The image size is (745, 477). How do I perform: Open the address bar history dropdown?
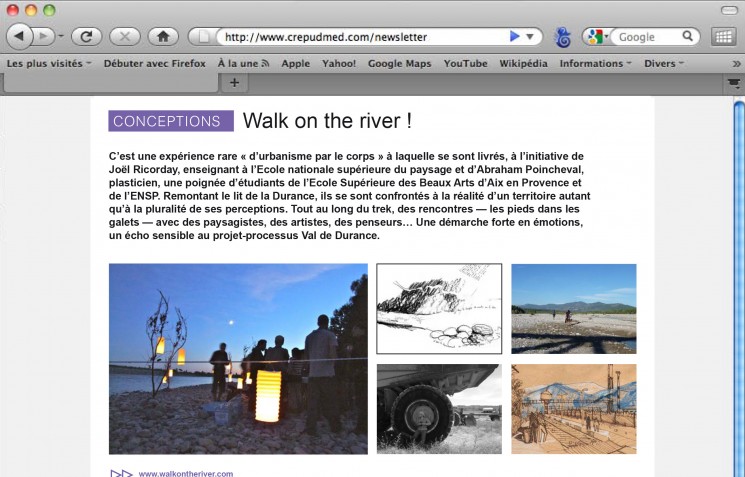point(530,37)
